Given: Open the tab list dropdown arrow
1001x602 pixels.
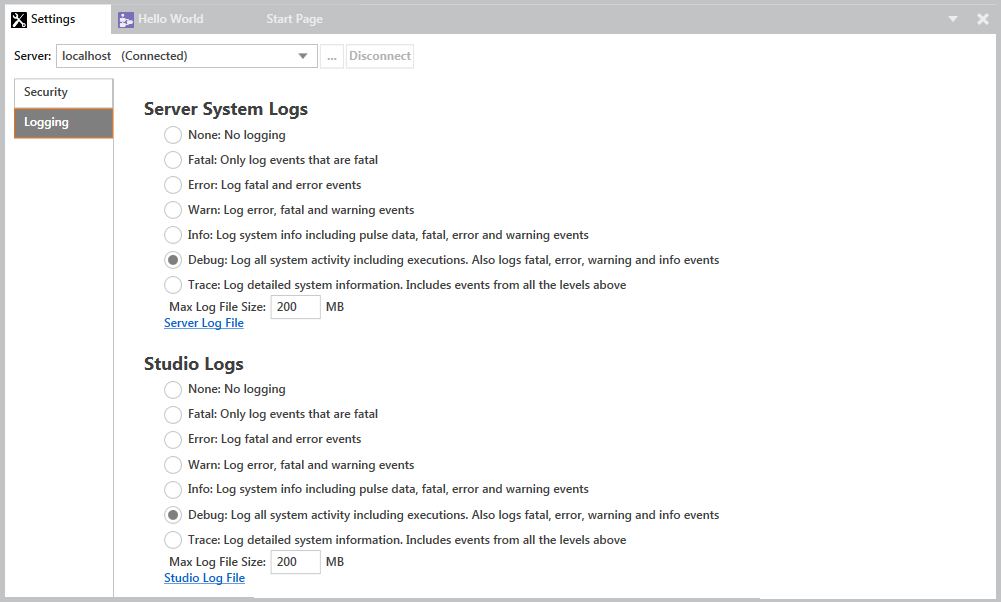Looking at the screenshot, I should 952,19.
